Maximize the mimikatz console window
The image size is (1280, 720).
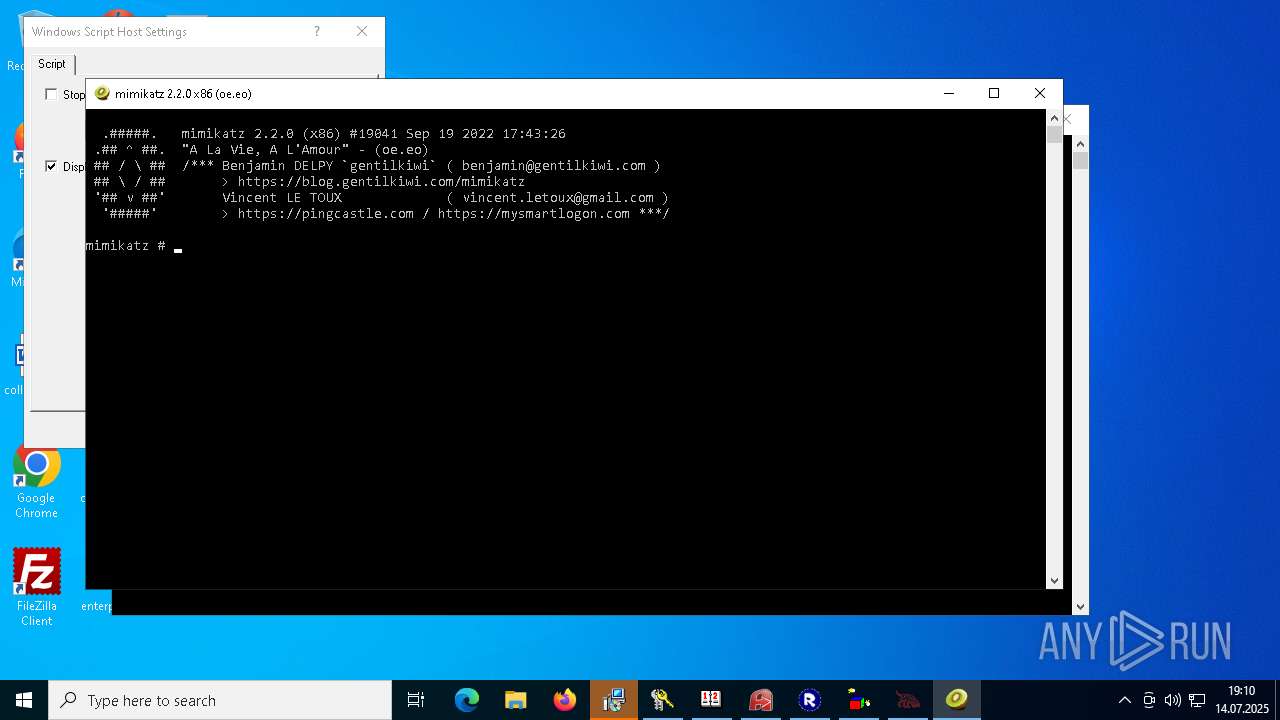pyautogui.click(x=994, y=93)
